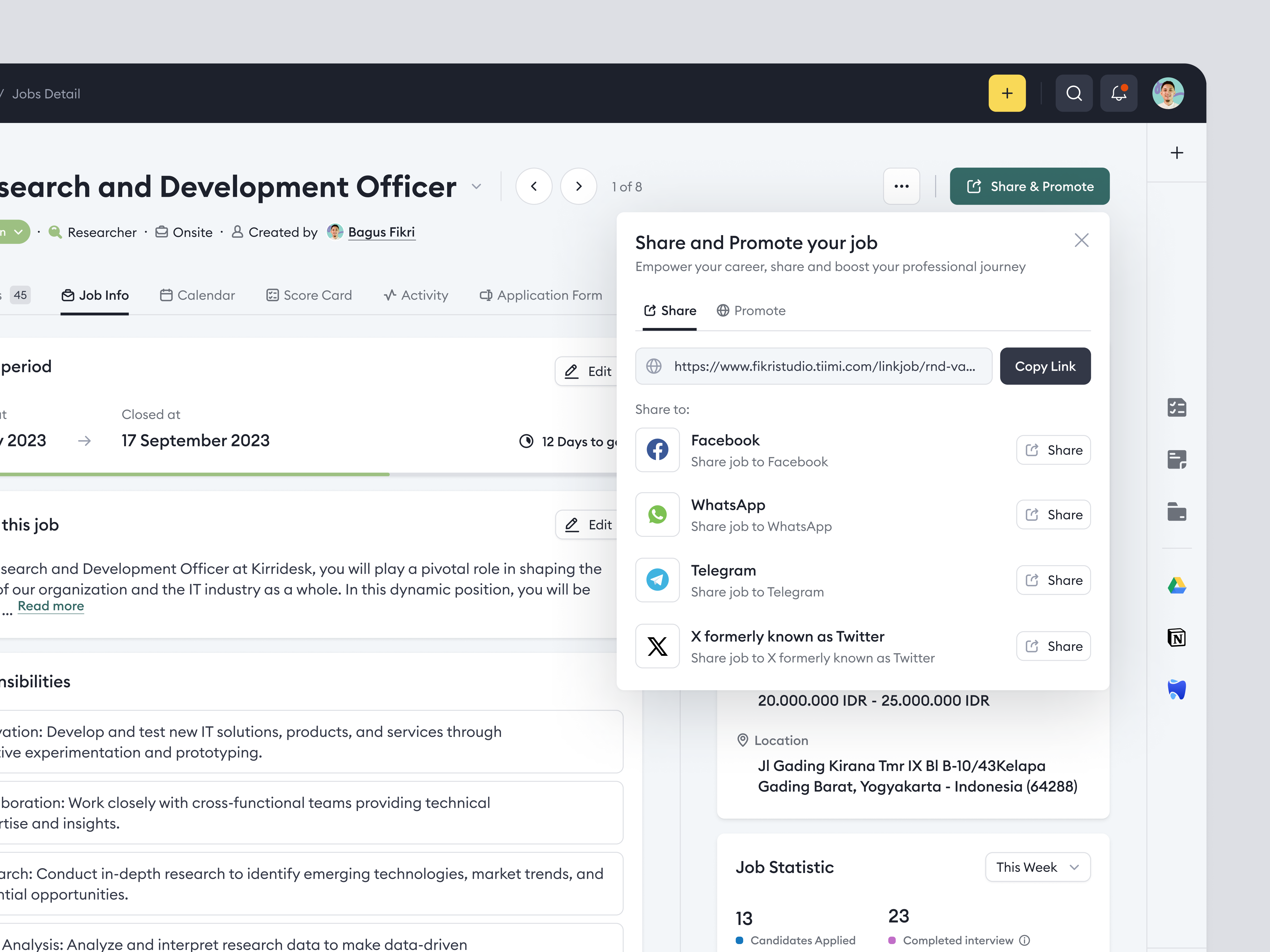This screenshot has height=952, width=1270.
Task: Click the Researcher category label
Action: 102,232
